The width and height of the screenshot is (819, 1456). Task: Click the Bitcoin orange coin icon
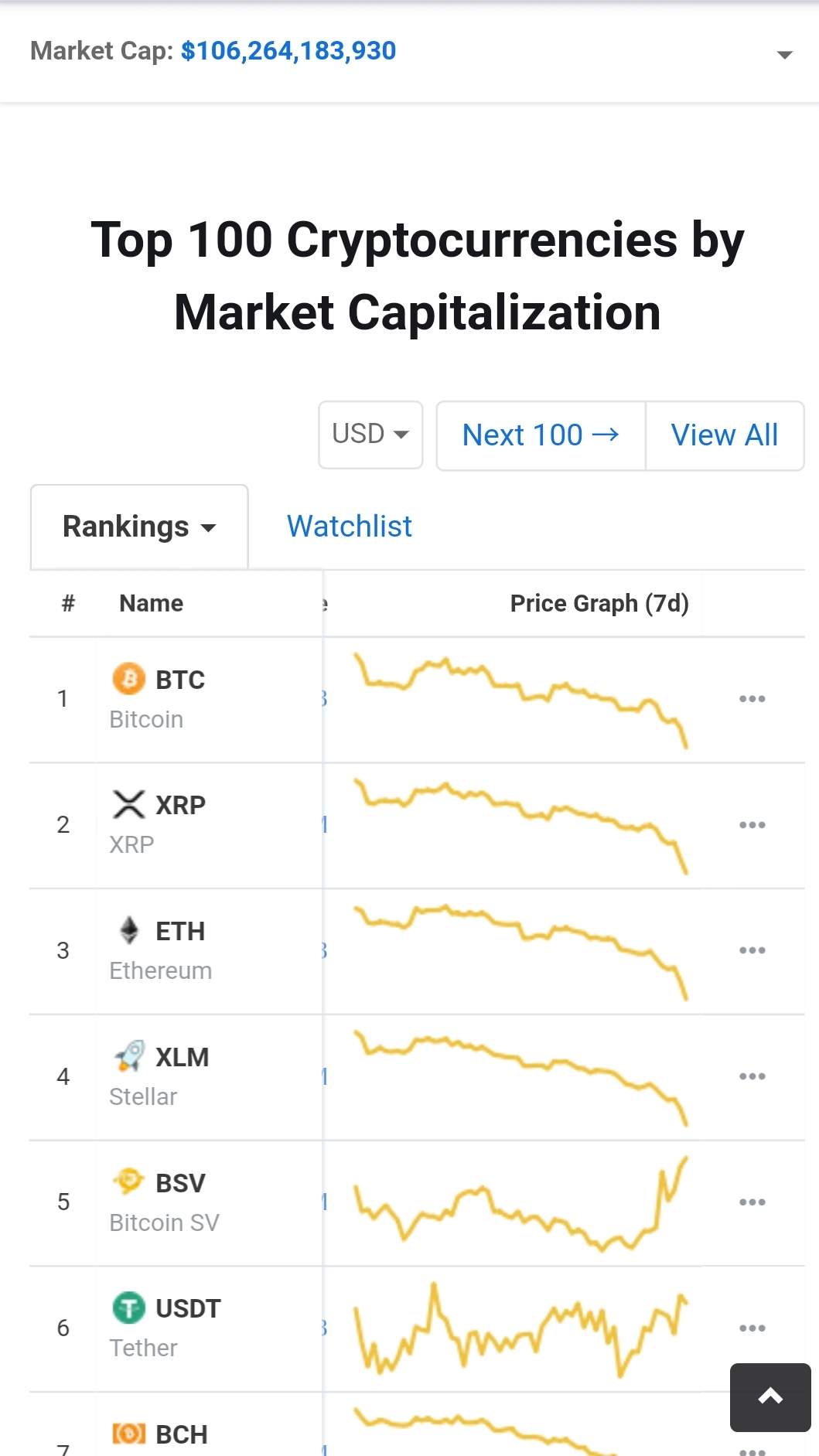128,679
